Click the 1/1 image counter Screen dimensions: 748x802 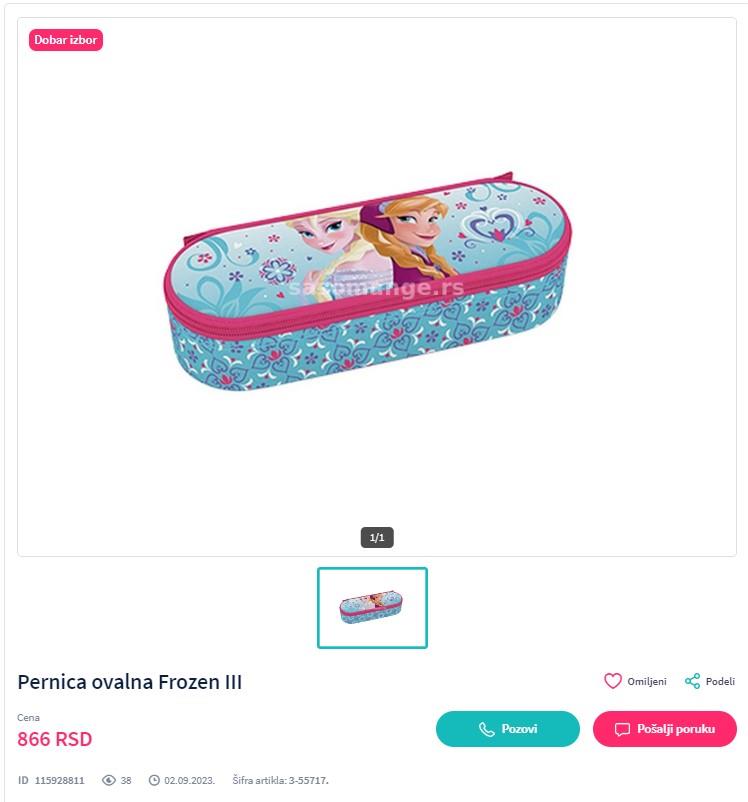[377, 537]
